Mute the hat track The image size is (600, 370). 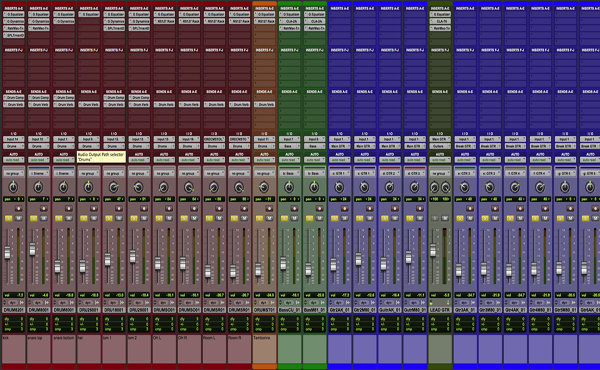pyautogui.click(x=94, y=218)
